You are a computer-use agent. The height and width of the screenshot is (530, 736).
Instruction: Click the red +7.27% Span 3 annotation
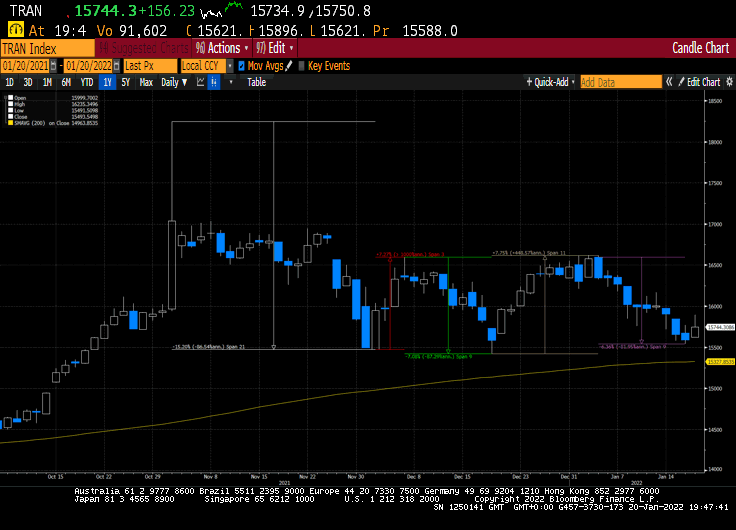[x=410, y=254]
